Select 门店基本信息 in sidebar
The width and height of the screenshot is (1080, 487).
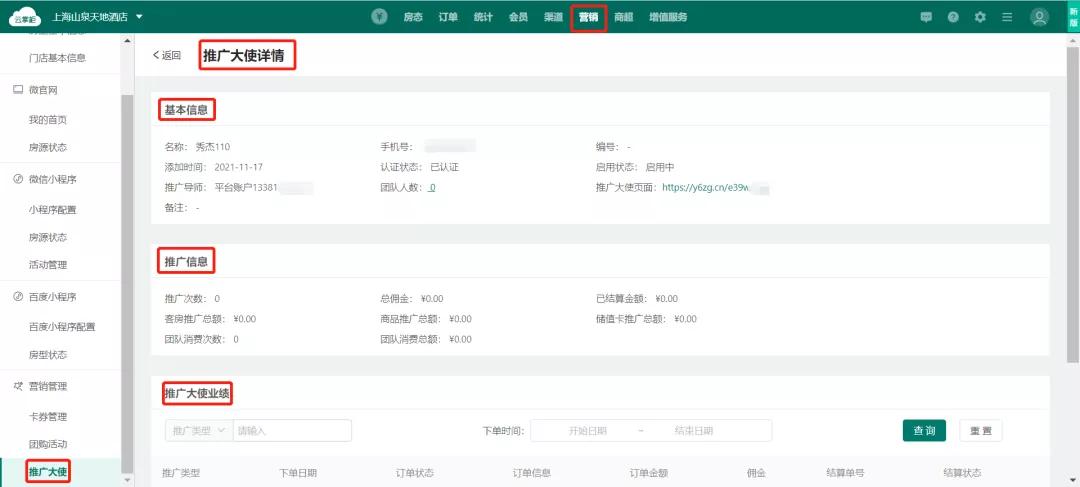57,59
